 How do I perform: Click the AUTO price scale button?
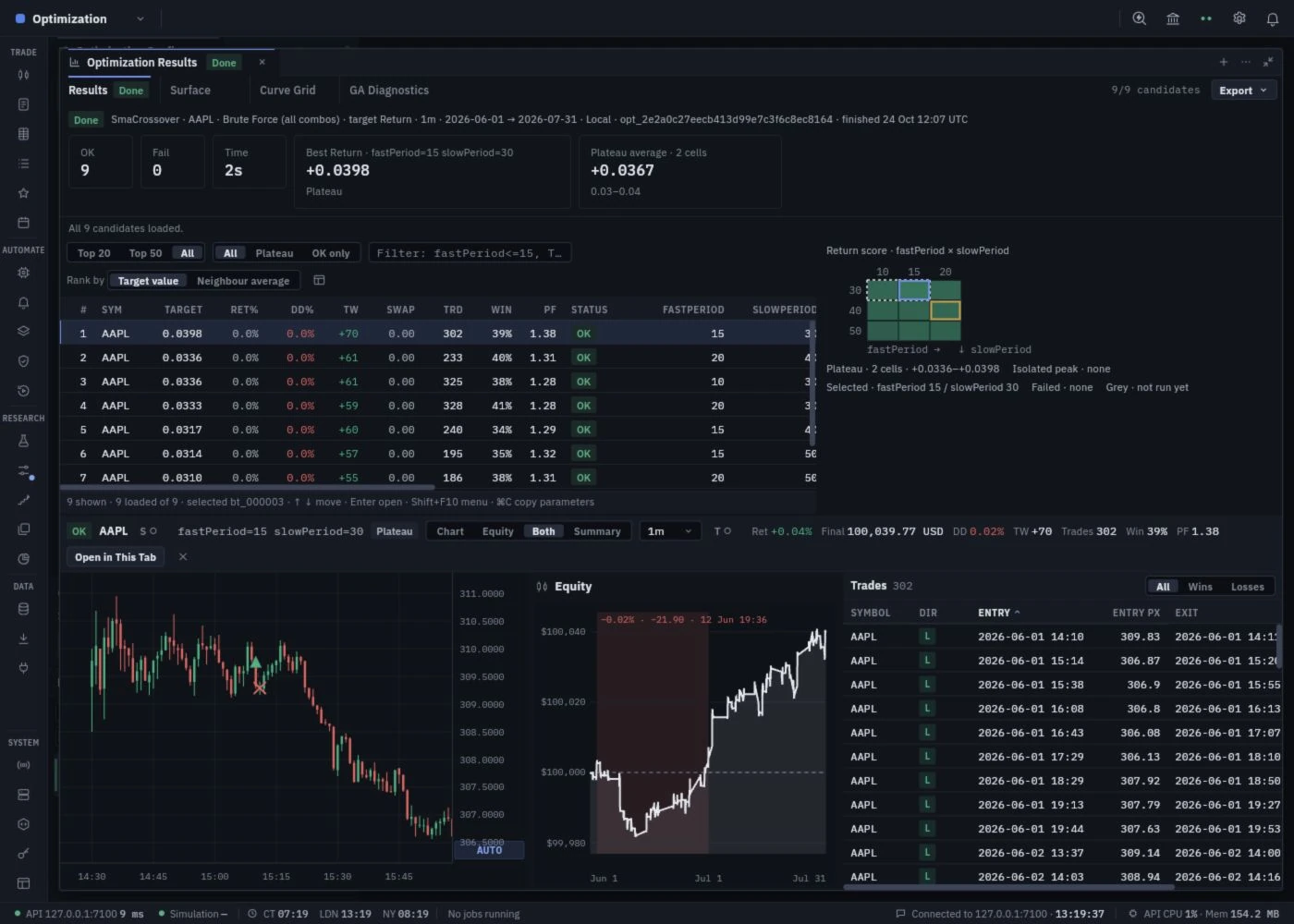[489, 850]
